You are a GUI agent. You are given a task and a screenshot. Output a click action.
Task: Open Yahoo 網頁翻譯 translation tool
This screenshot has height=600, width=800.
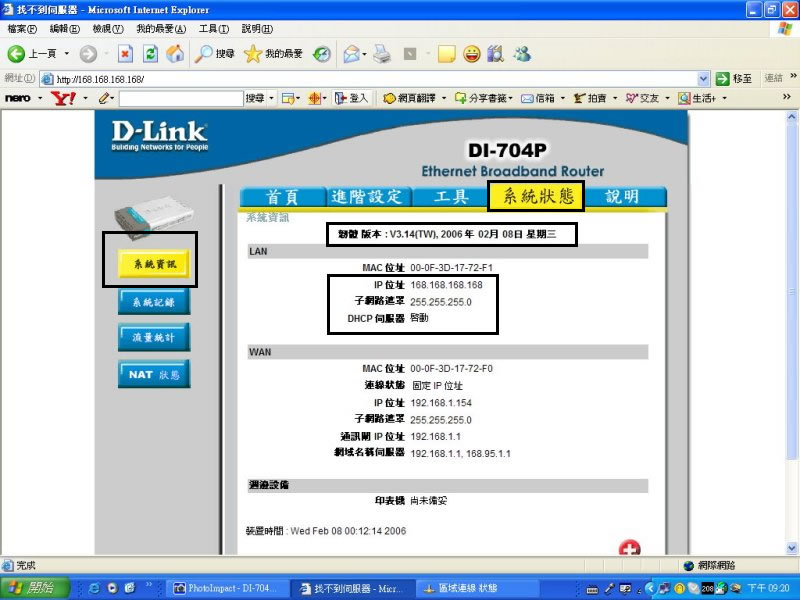[x=409, y=98]
